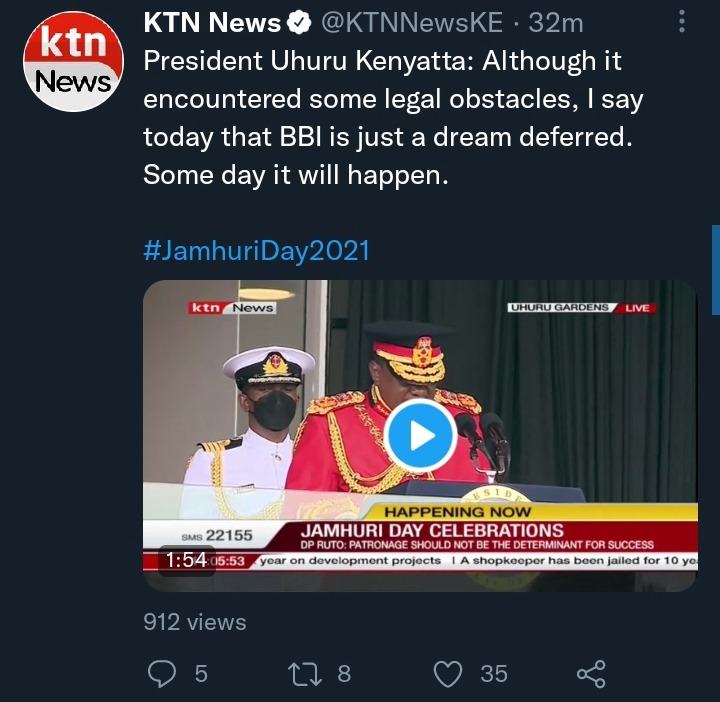
Task: Click the retweet arrows icon
Action: [x=305, y=674]
